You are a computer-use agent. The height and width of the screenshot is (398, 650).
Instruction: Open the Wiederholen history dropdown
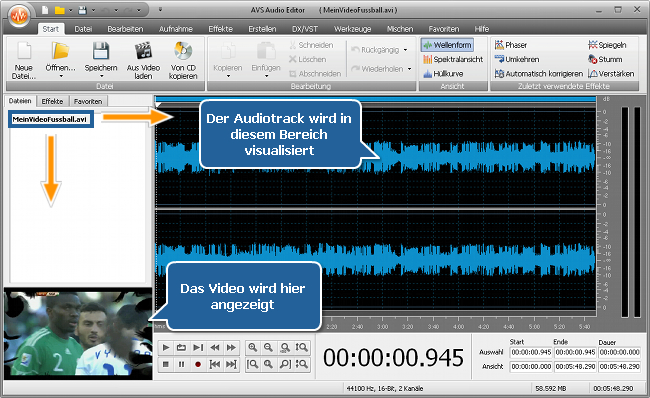tap(409, 69)
